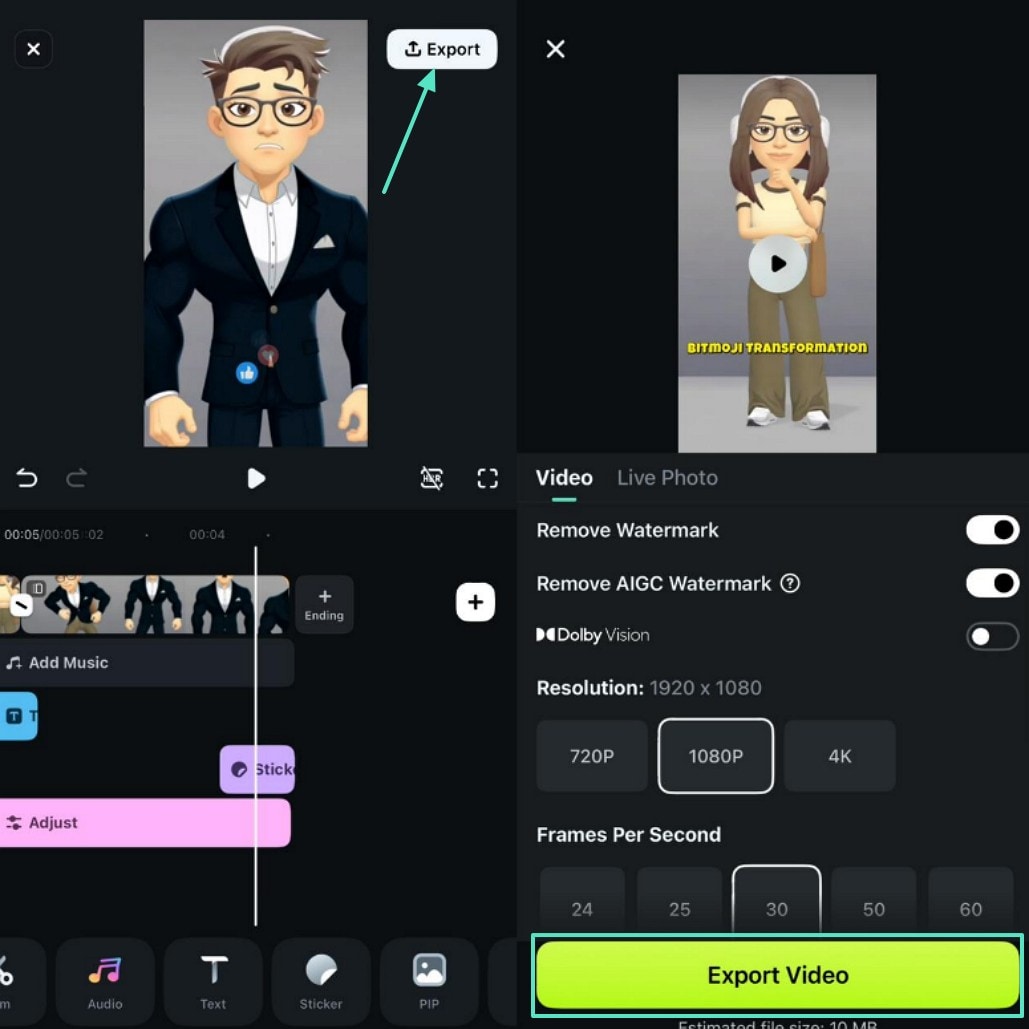Open the AIGC Watermark help icon
The image size is (1029, 1029).
click(x=790, y=583)
